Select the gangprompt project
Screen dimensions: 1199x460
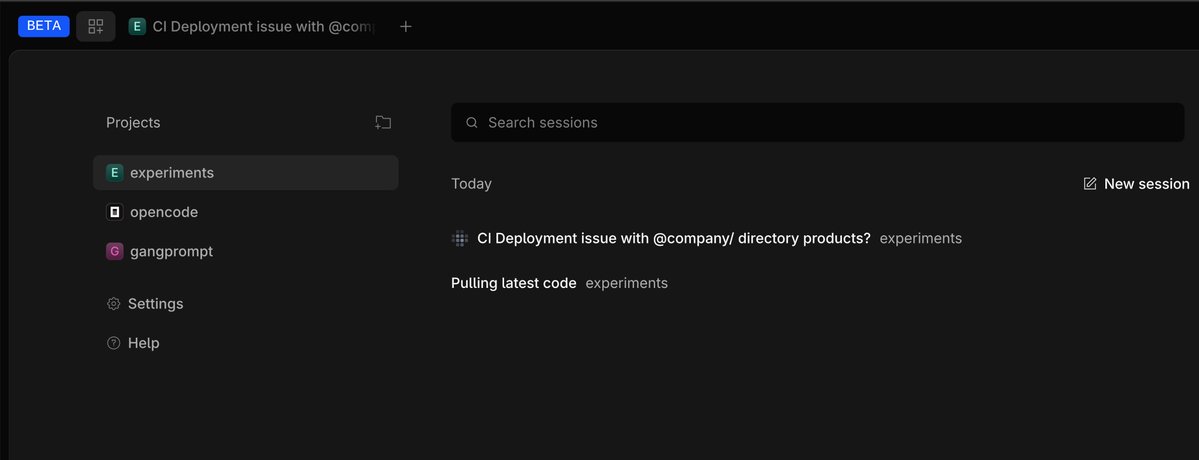245,251
